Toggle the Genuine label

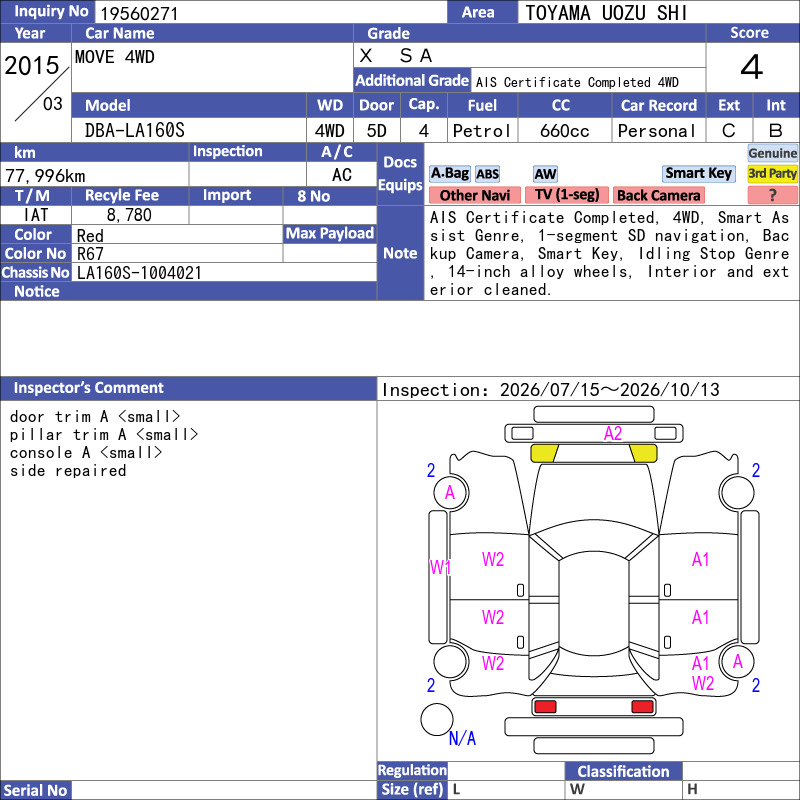[x=772, y=153]
